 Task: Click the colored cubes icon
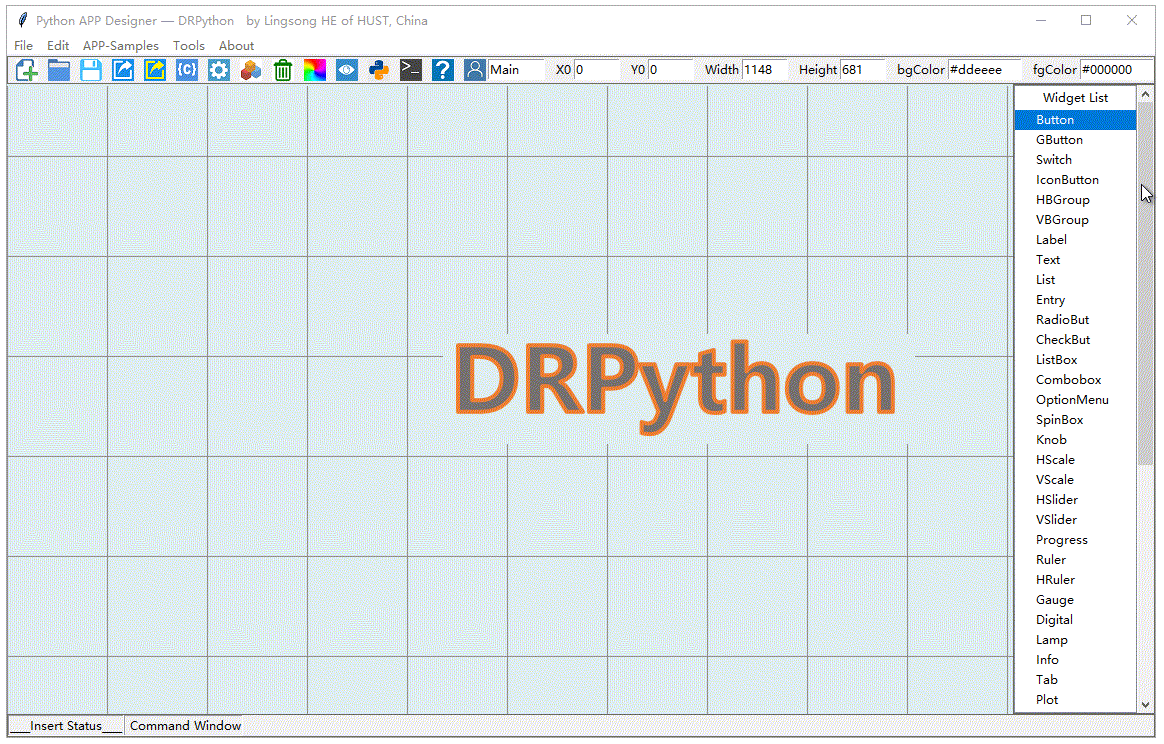tap(251, 71)
